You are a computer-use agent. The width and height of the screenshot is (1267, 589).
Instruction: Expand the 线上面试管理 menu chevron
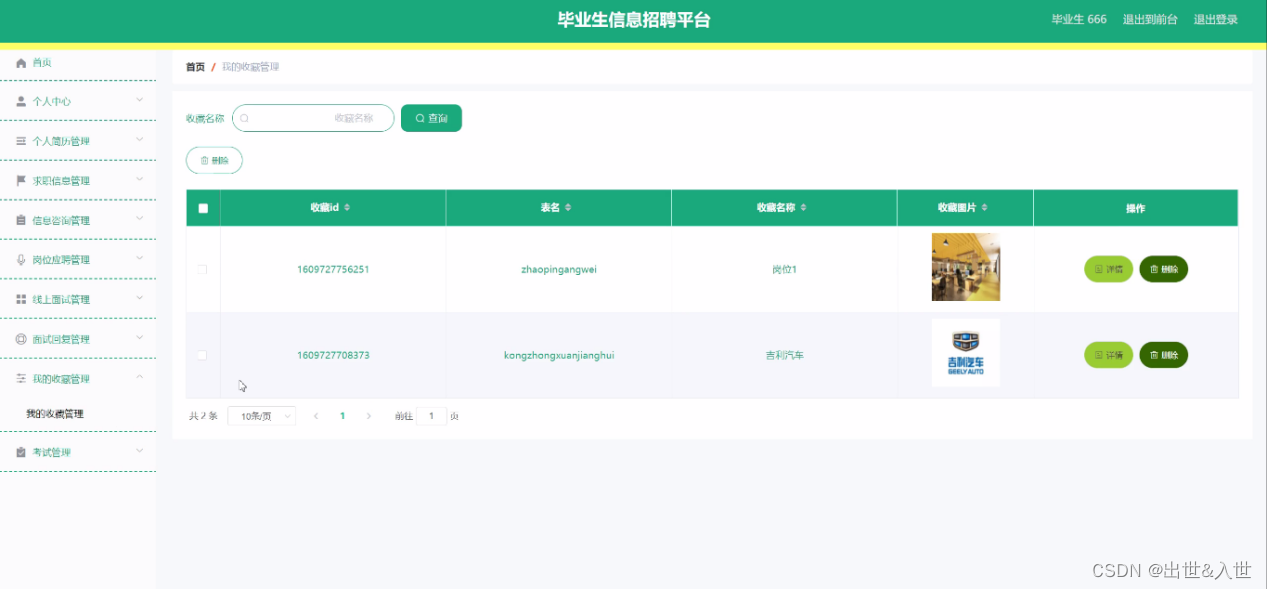(140, 298)
